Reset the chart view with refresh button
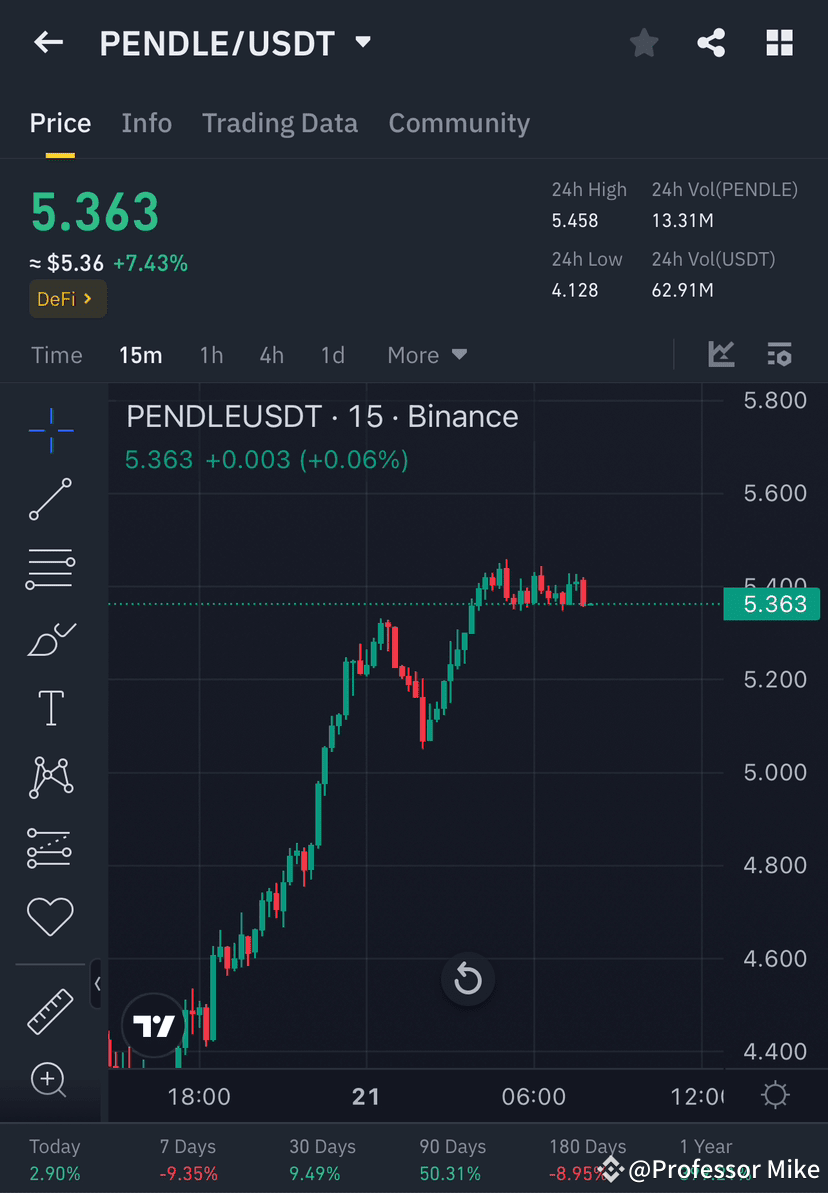This screenshot has width=828, height=1193. coord(468,979)
